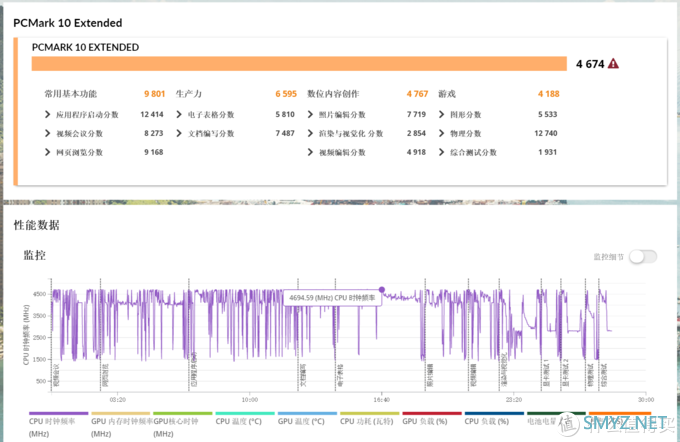Expand the 渲染与视觉化 分数 row
The width and height of the screenshot is (680, 442).
click(310, 133)
